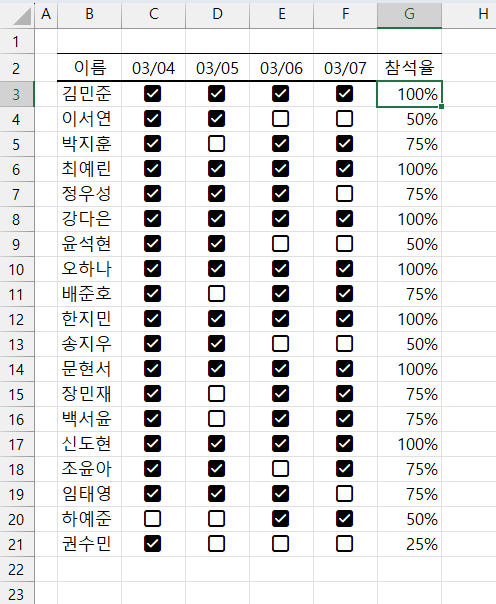This screenshot has width=496, height=604.
Task: Select row 12 header
Action: coord(17,319)
